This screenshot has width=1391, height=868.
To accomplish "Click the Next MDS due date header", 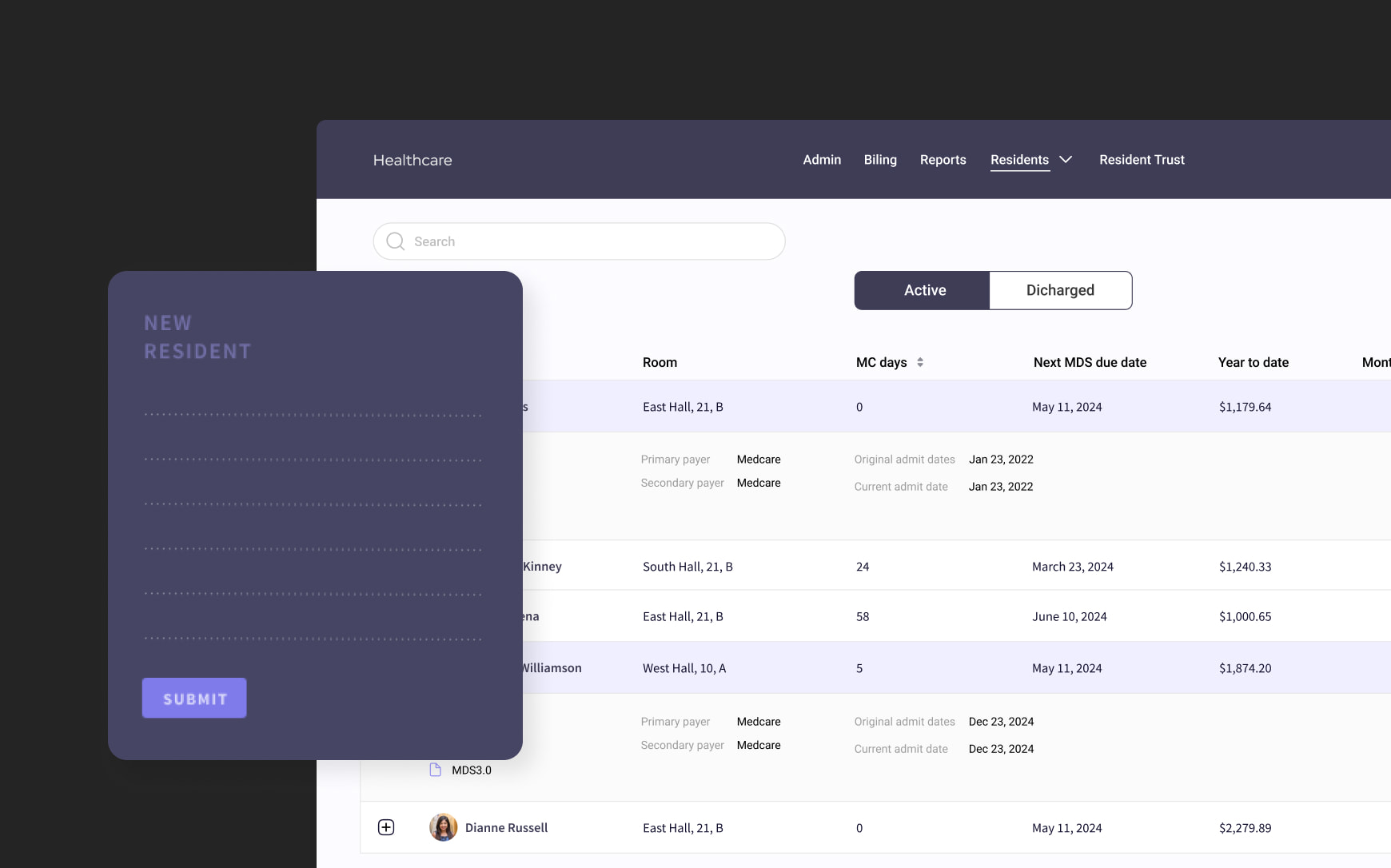I will [x=1090, y=362].
